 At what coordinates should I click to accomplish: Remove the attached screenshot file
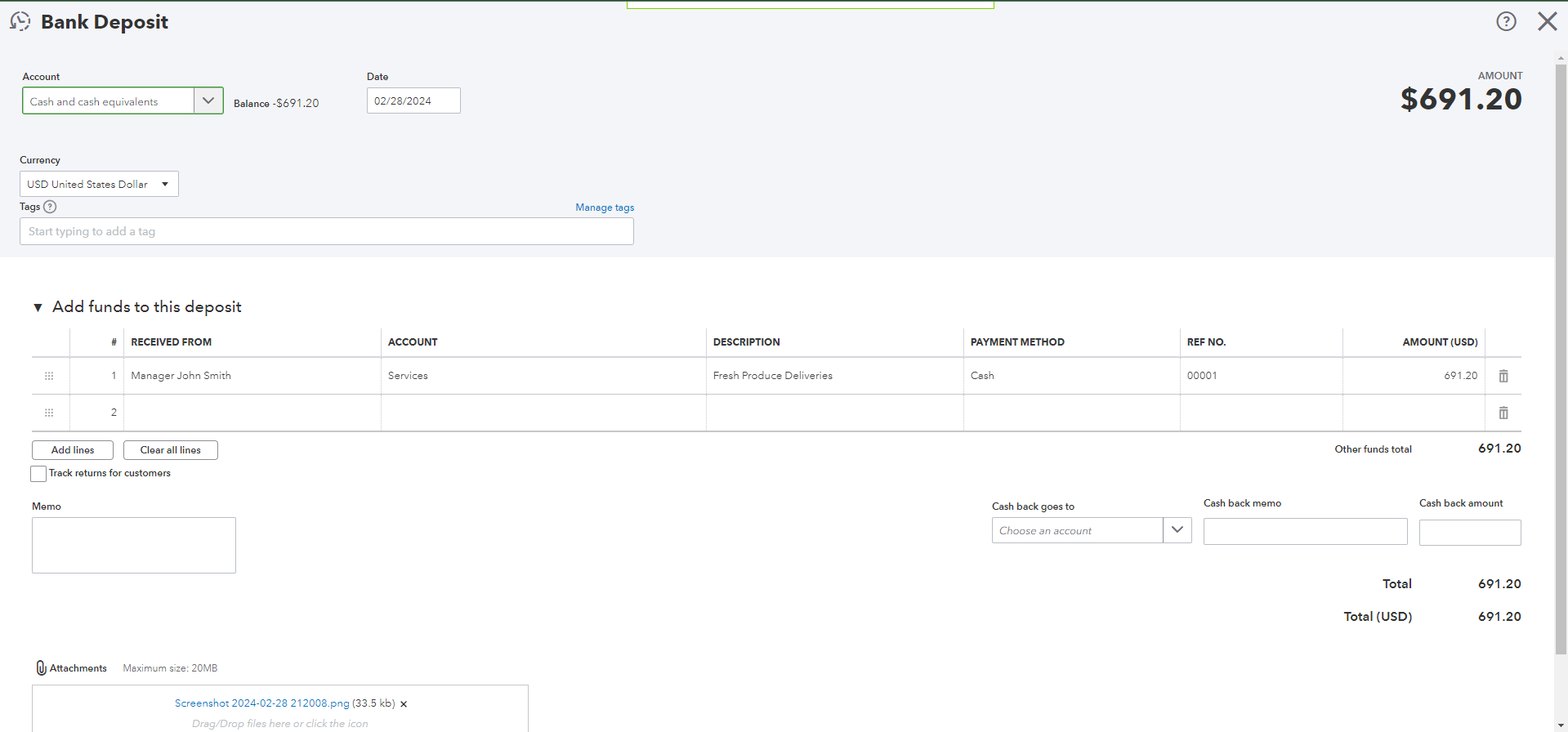pos(404,704)
